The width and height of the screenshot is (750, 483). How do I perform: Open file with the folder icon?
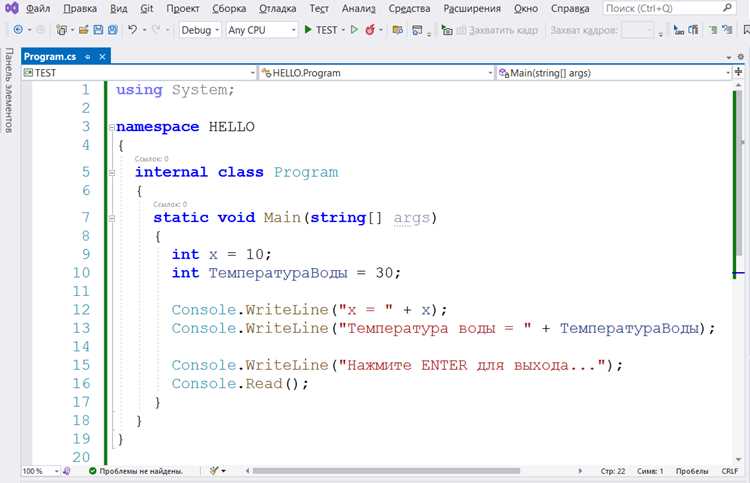tap(83, 30)
